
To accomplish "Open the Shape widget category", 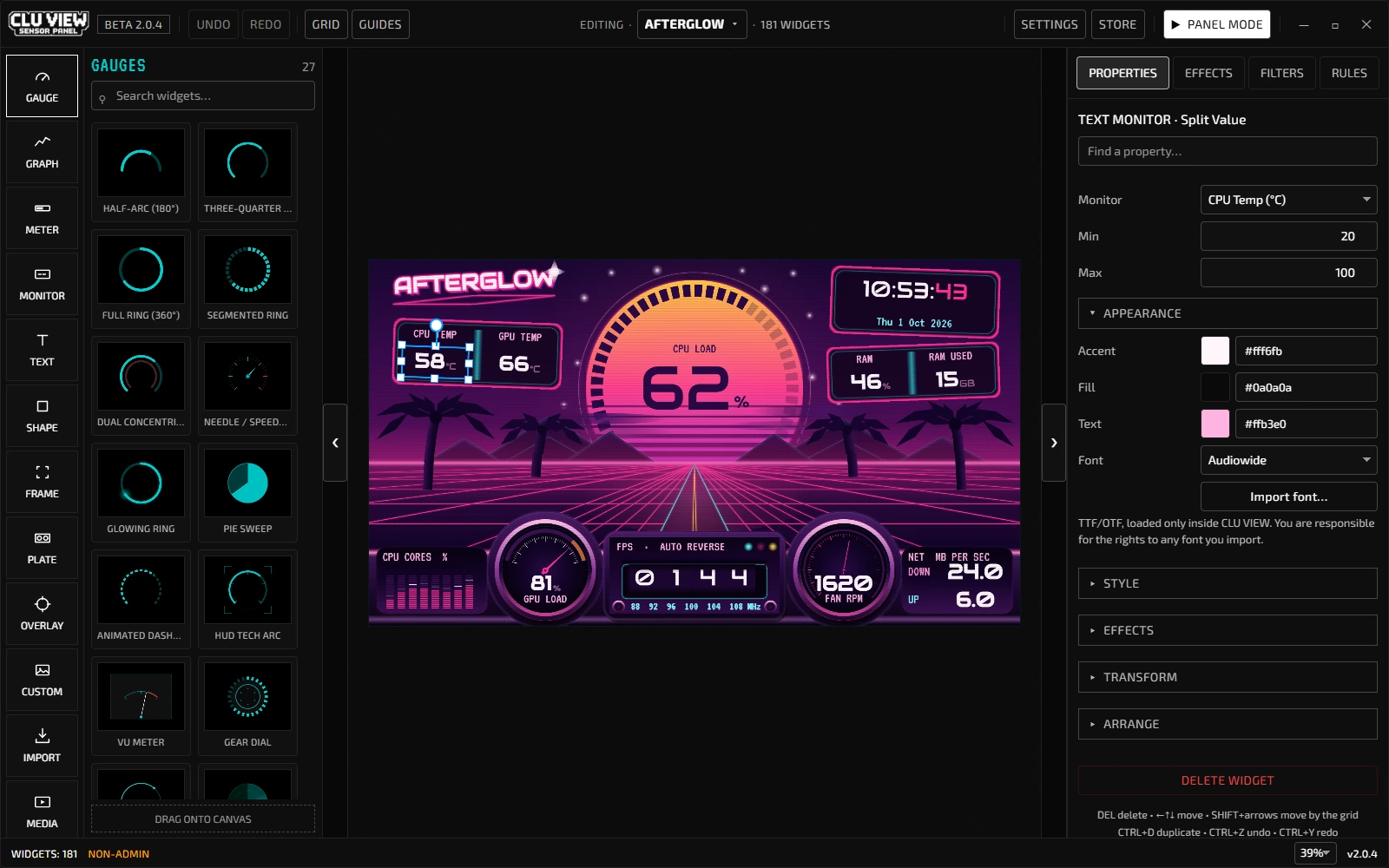I will click(42, 416).
